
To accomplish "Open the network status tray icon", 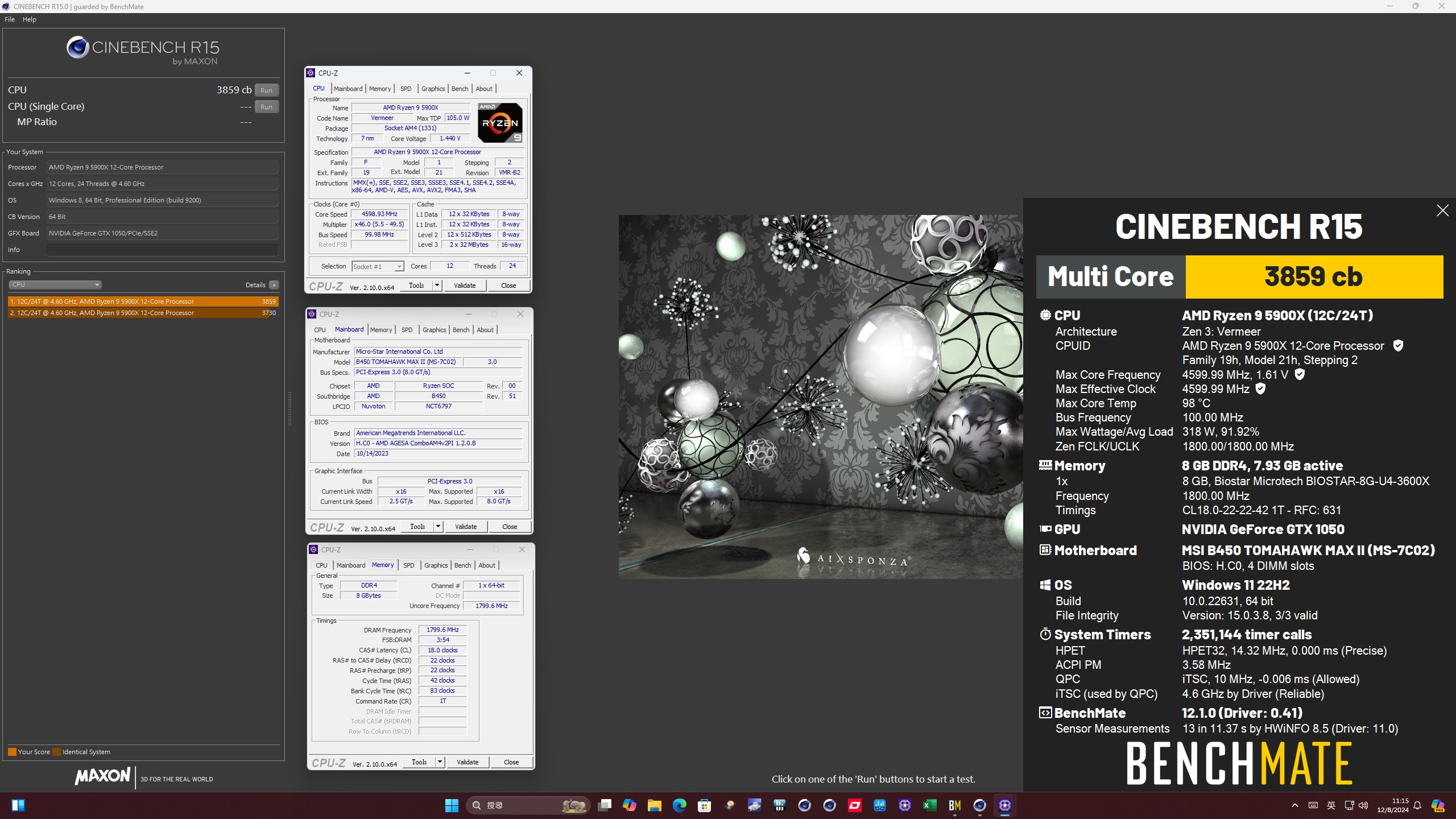I will pos(1349,805).
